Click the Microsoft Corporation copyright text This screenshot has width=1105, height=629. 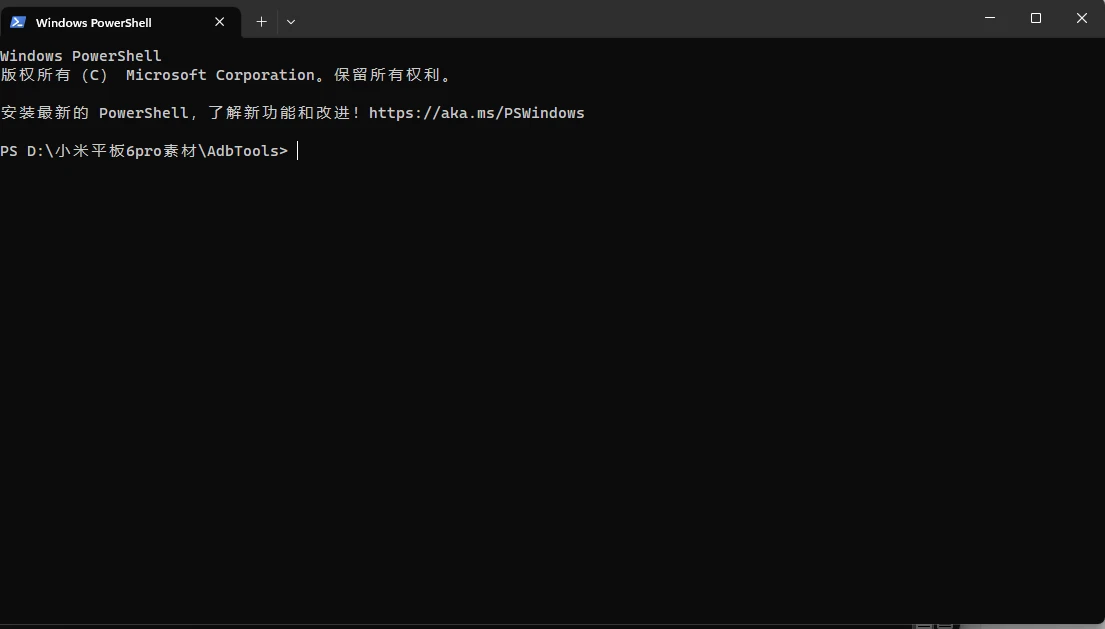pyautogui.click(x=220, y=75)
